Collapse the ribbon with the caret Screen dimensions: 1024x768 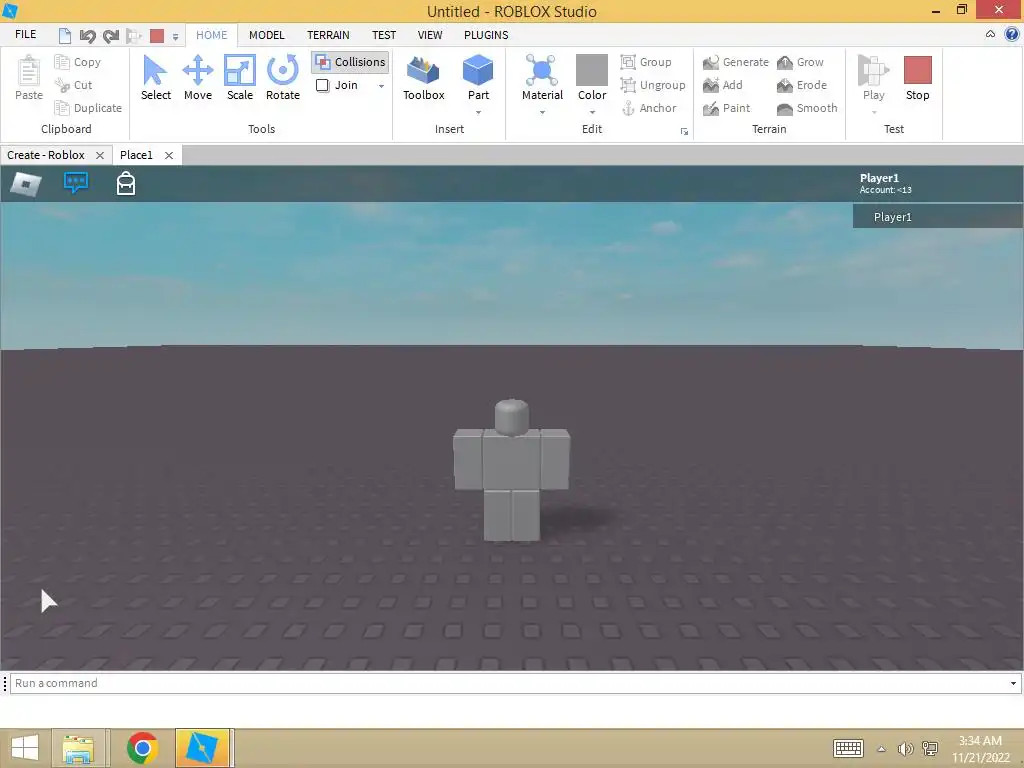click(990, 34)
